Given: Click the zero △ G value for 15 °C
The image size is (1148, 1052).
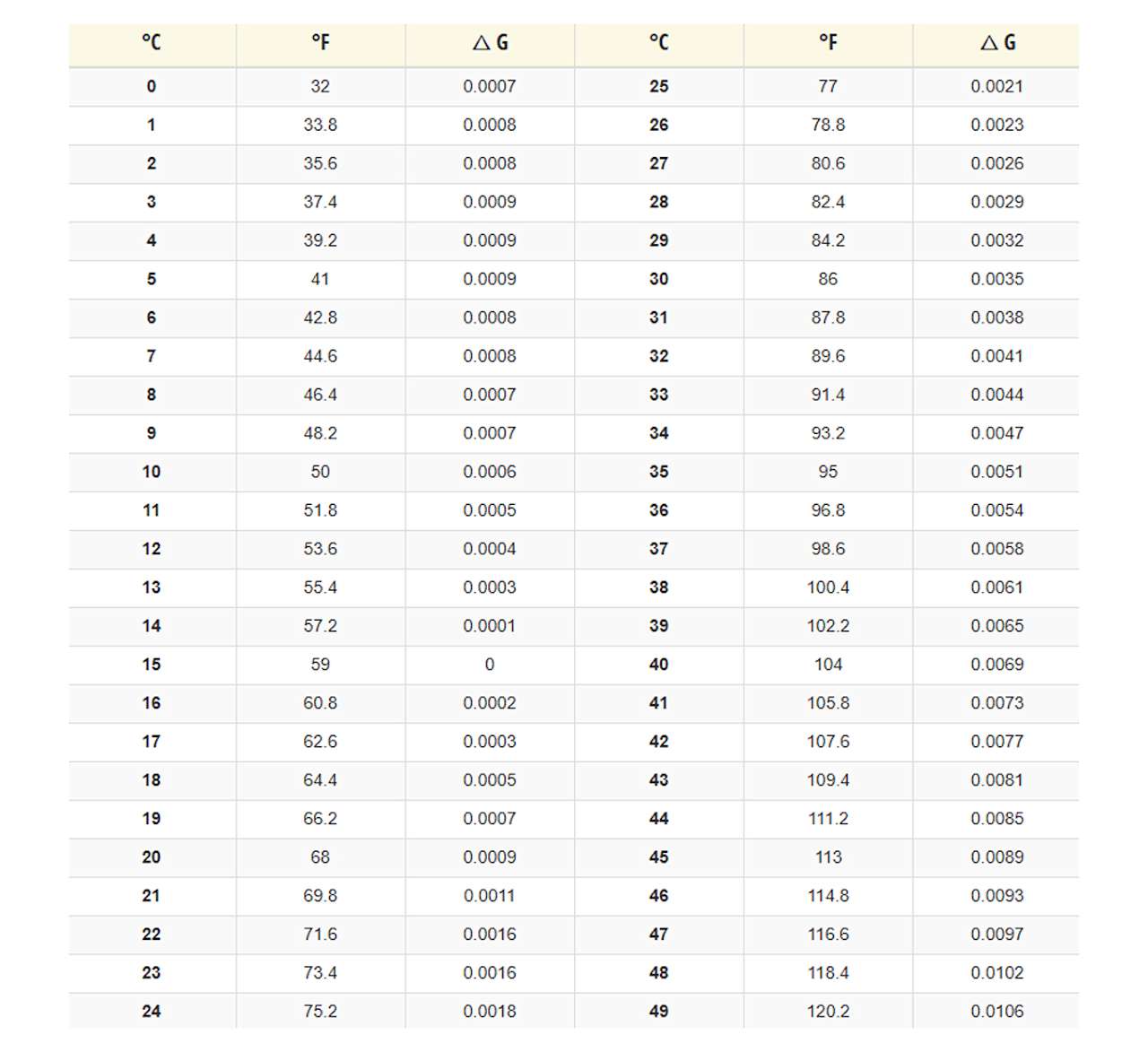Looking at the screenshot, I should coord(490,665).
